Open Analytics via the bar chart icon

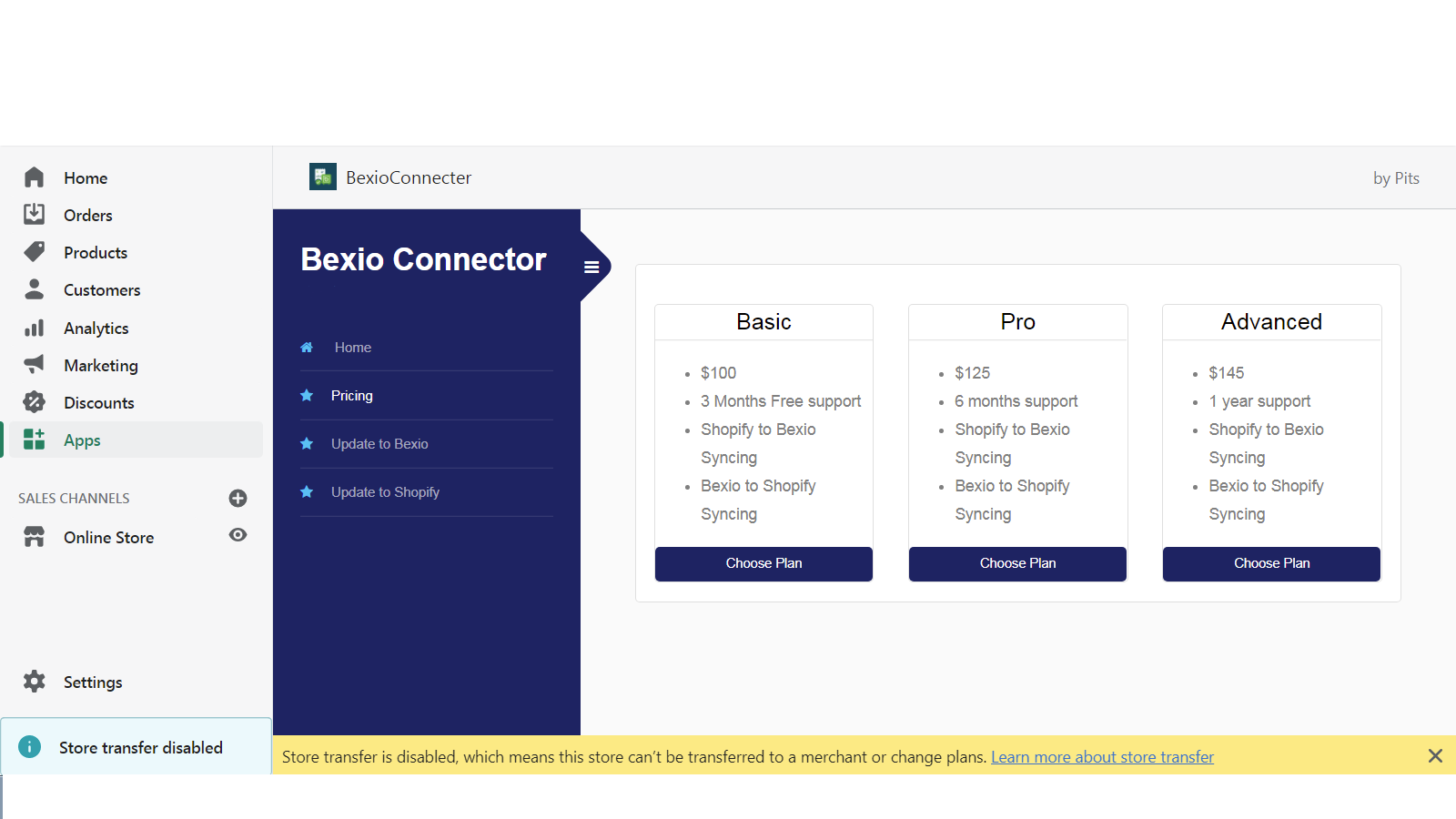tap(34, 328)
